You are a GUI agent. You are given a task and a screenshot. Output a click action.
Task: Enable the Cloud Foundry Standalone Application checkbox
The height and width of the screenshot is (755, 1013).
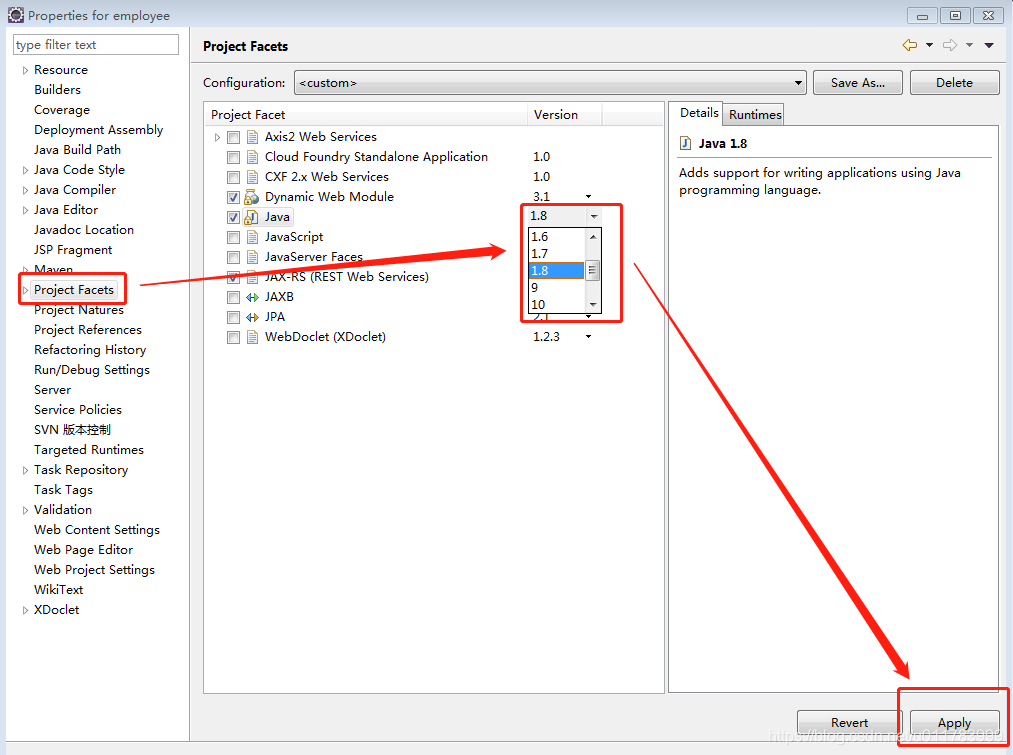coord(233,158)
